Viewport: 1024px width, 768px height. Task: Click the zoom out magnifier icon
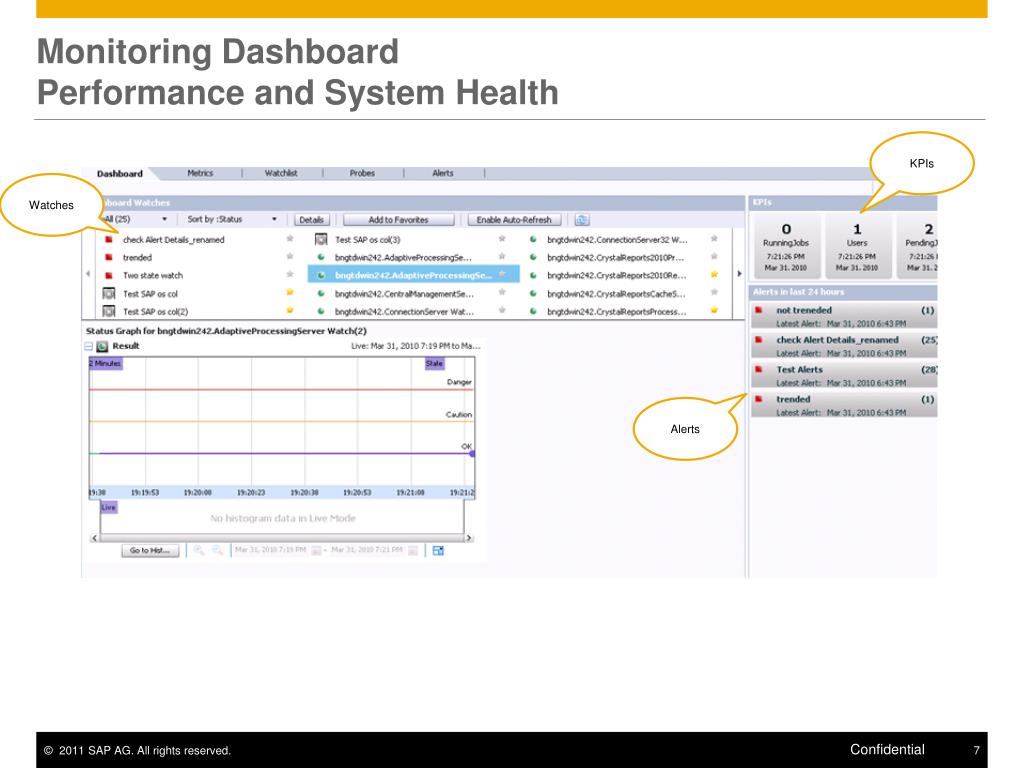[217, 551]
